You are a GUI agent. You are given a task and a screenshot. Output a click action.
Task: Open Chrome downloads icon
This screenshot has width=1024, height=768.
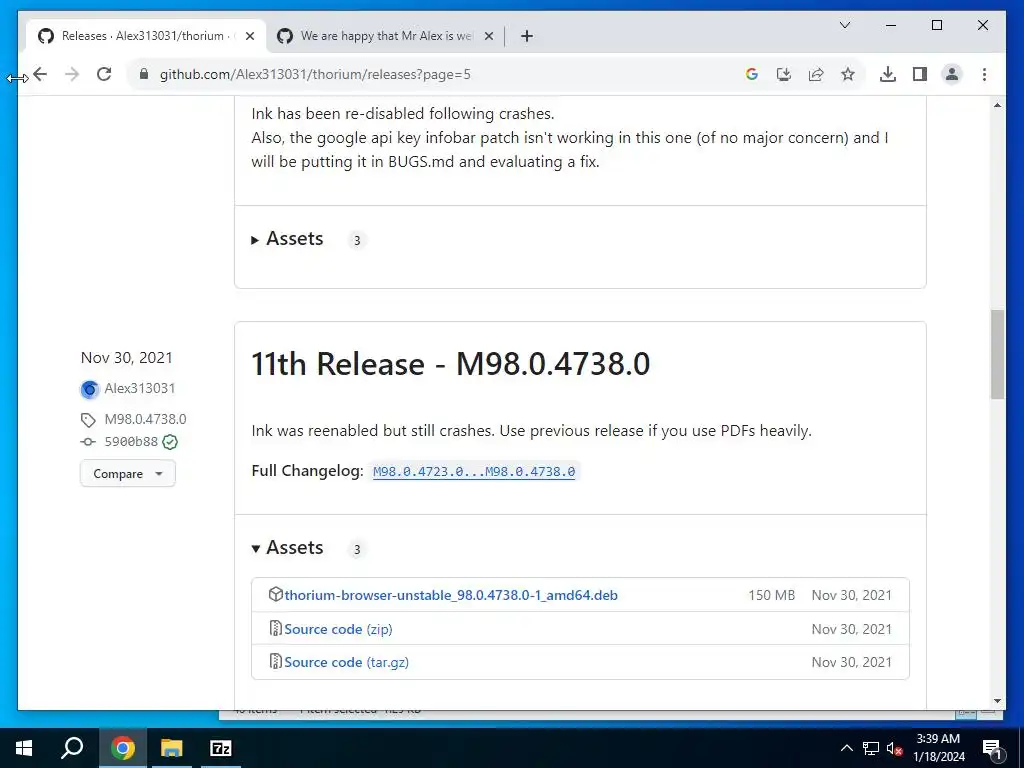[888, 74]
